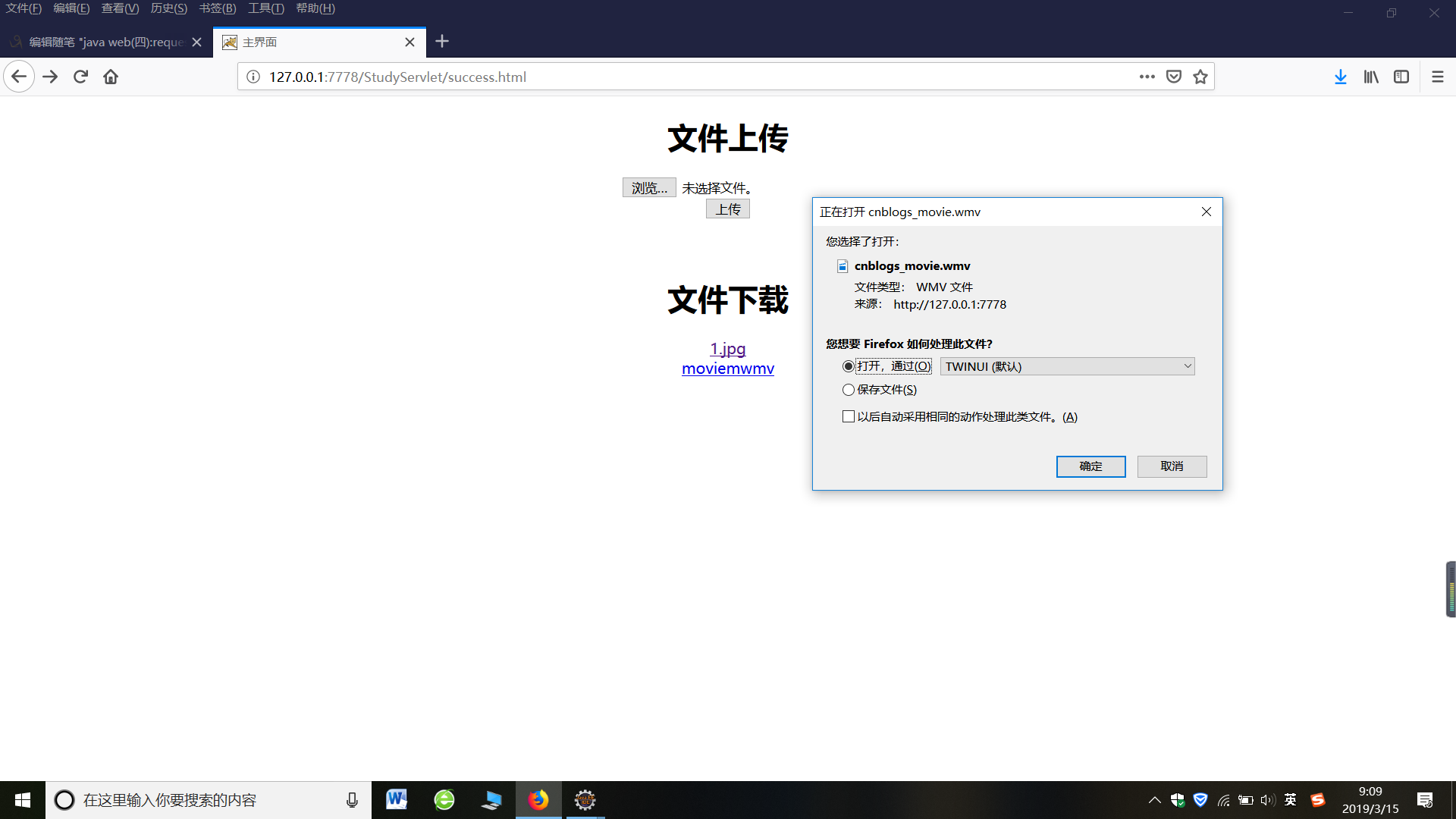Toggle the 英 input language indicator
Viewport: 1456px width, 819px height.
1291,800
